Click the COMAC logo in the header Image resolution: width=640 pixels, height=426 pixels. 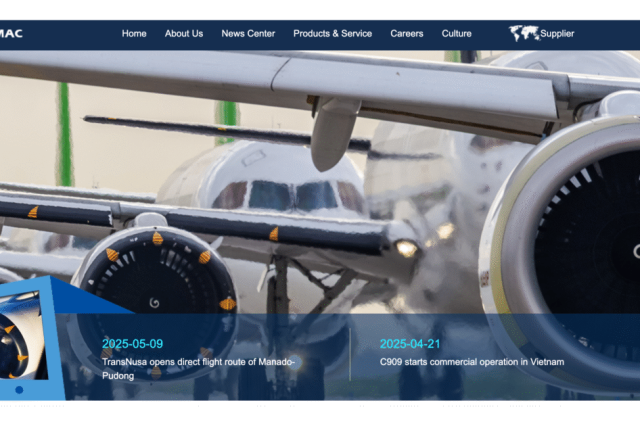(11, 33)
